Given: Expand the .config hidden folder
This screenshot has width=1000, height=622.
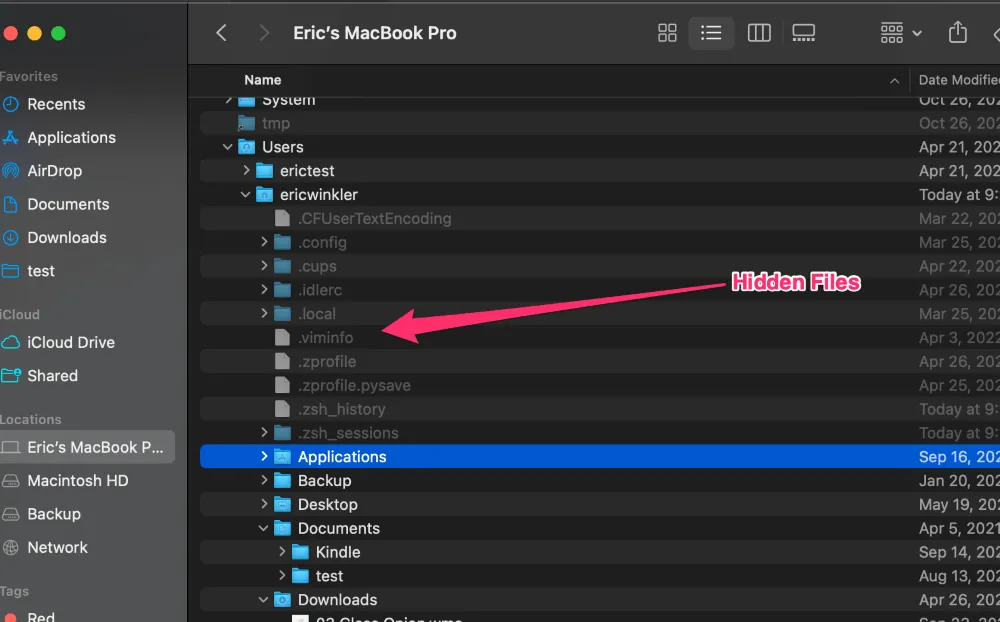Looking at the screenshot, I should click(264, 243).
